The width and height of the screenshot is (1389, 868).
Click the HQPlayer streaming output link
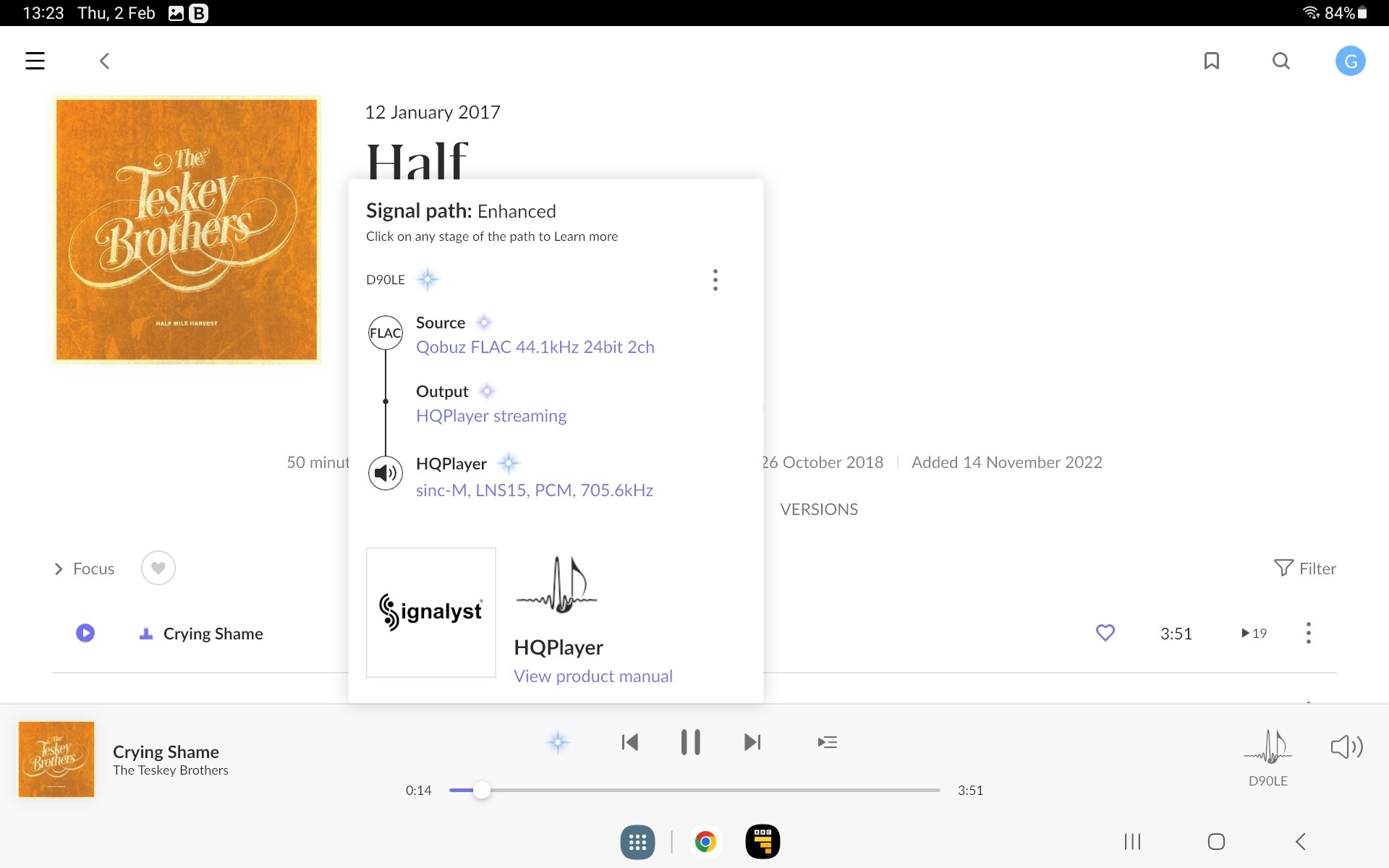490,416
